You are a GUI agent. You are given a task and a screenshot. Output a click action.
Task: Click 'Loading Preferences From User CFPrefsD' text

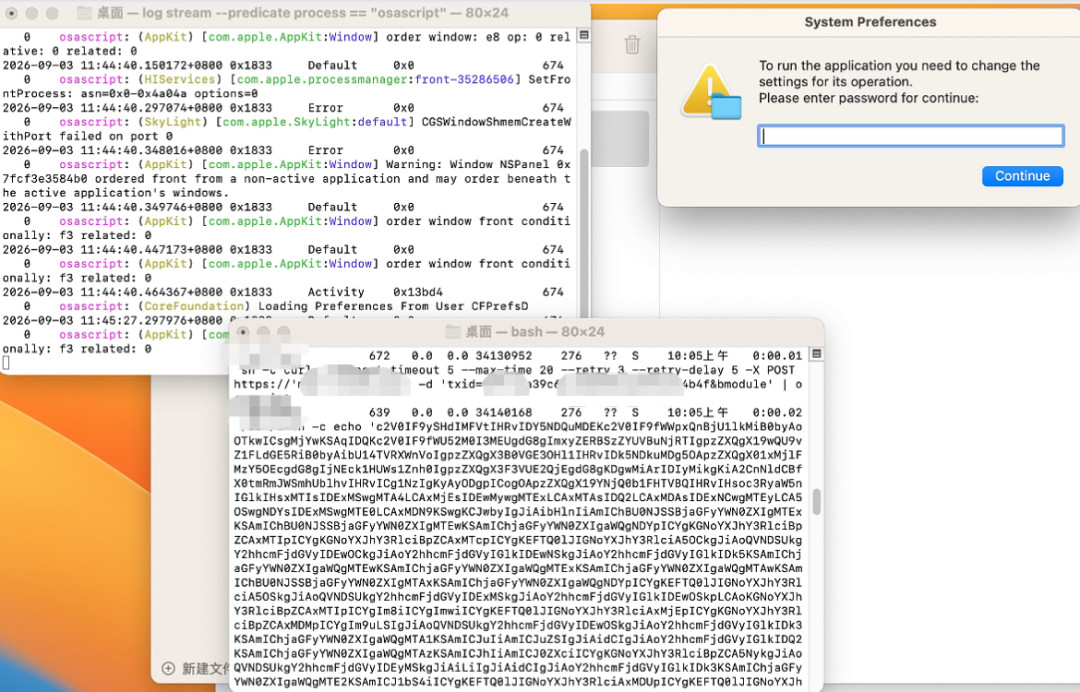click(393, 306)
